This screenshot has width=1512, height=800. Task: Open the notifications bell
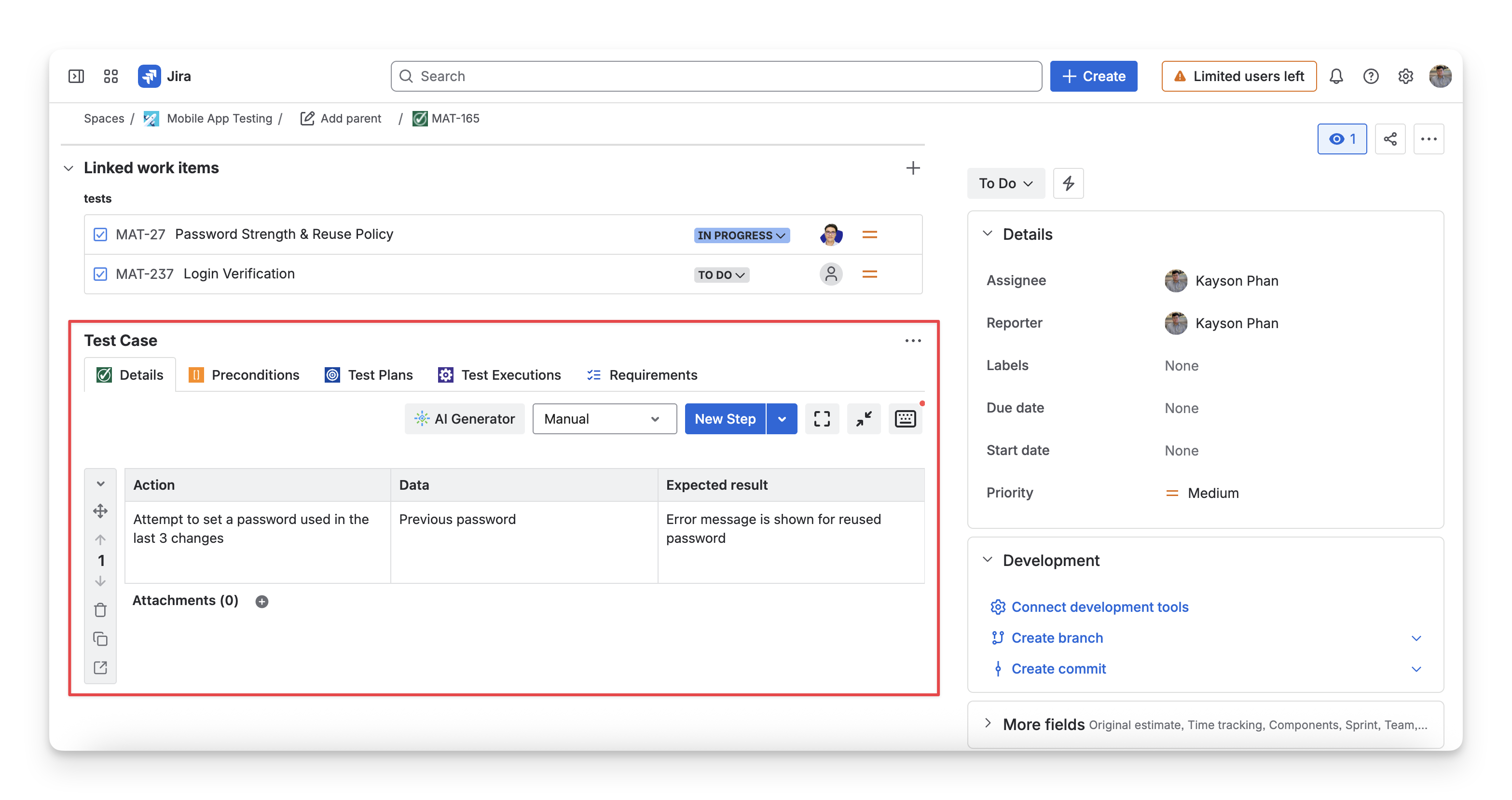click(1336, 76)
